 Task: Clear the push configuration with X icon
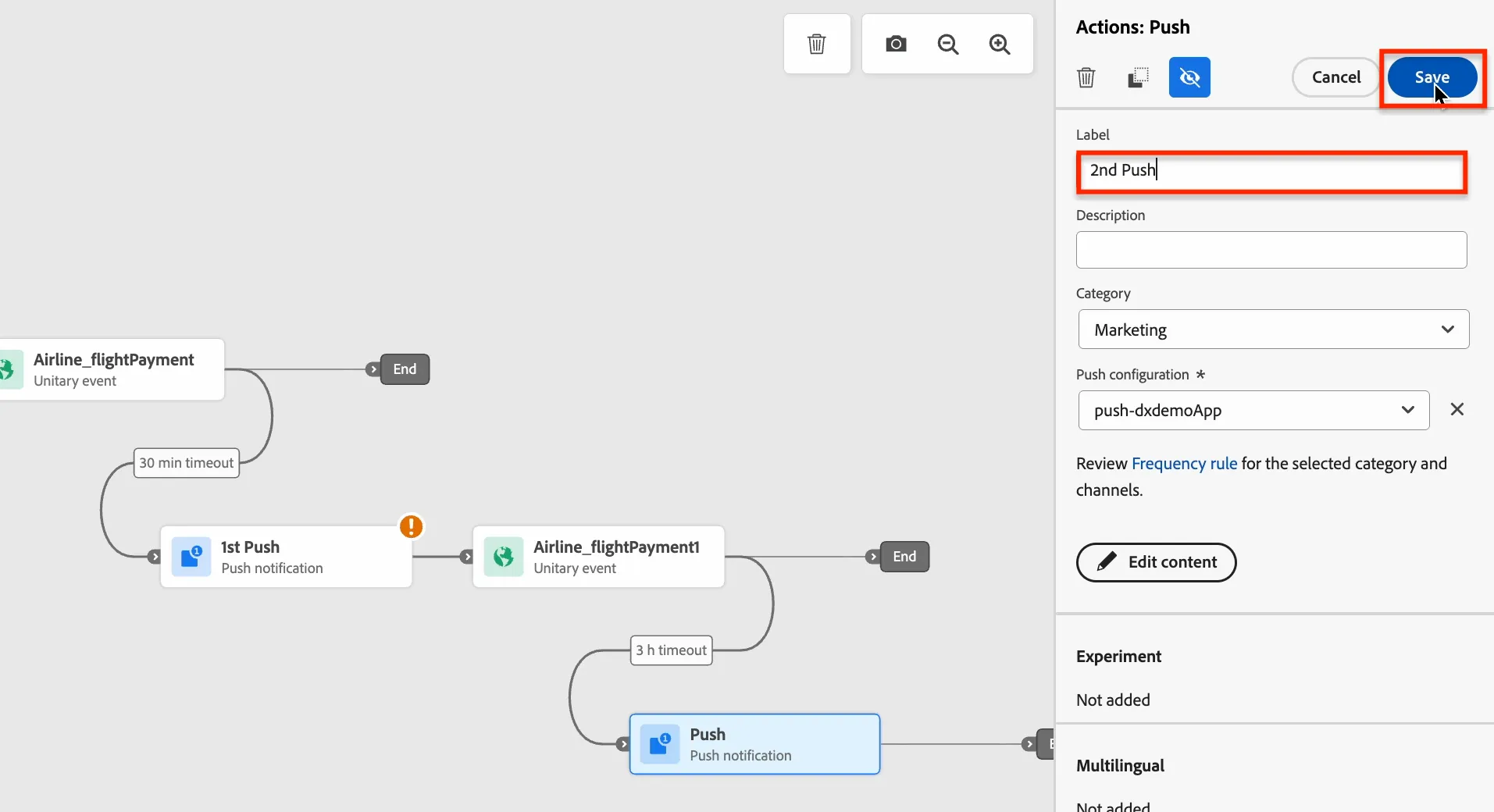coord(1457,409)
